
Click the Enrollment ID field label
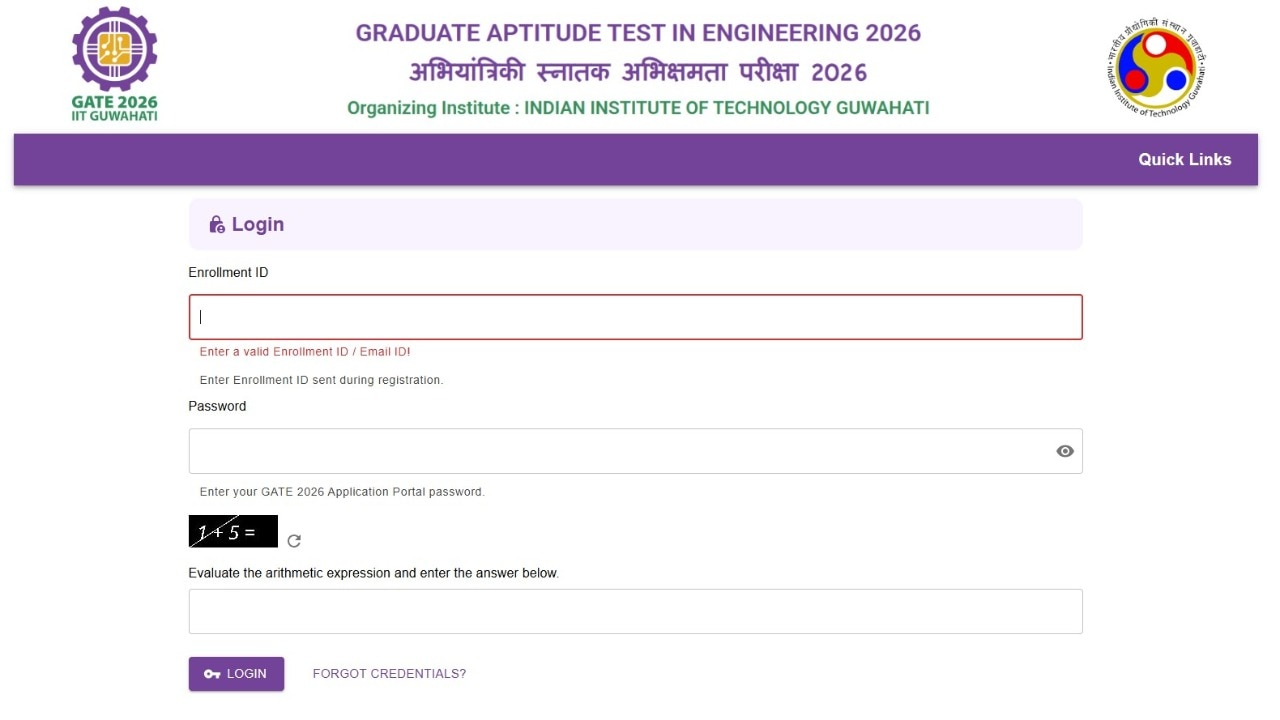(228, 273)
